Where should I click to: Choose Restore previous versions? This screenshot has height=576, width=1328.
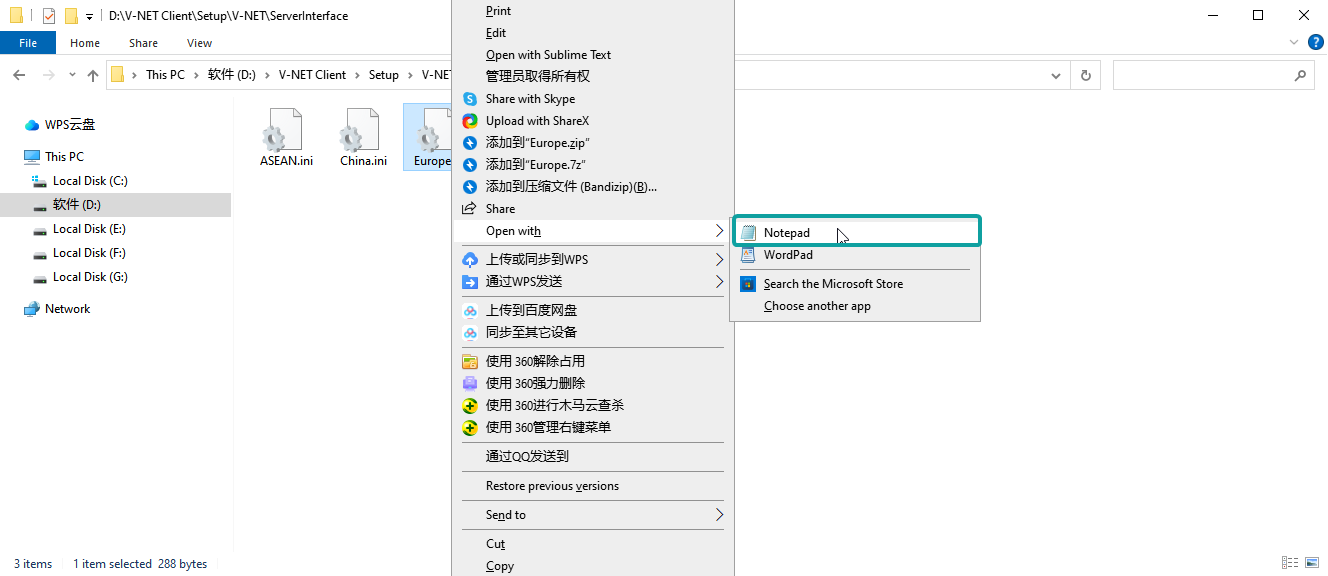552,486
